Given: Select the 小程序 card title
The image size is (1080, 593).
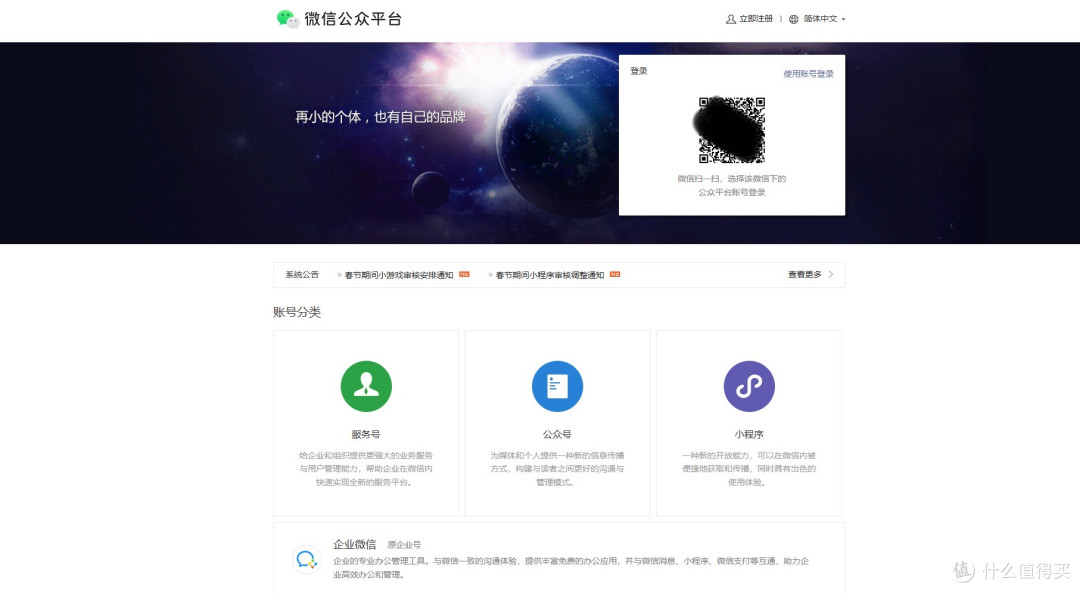Looking at the screenshot, I should pyautogui.click(x=749, y=435).
